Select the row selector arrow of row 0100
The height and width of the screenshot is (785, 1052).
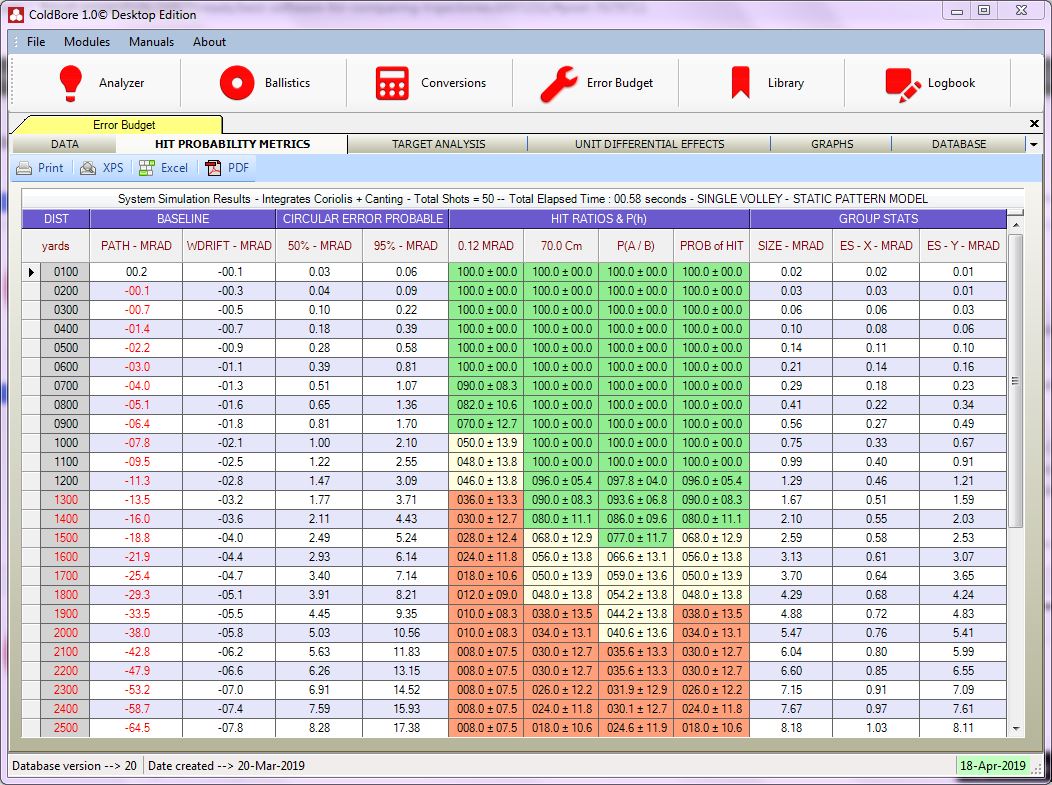coord(31,272)
